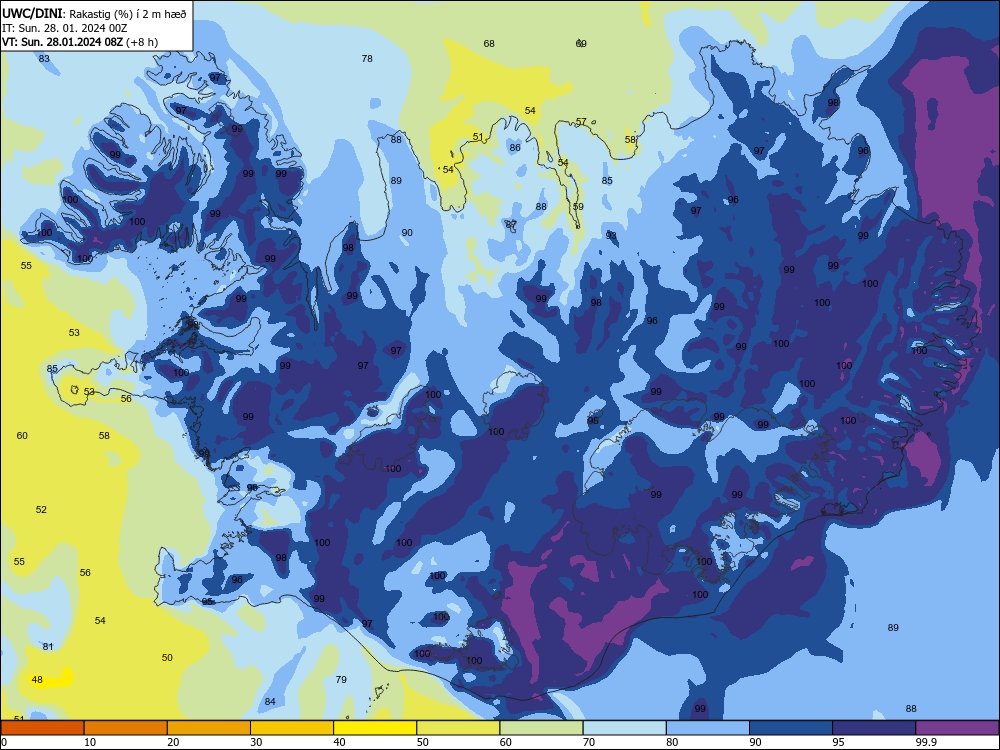Screen dimensions: 1000x750
Task: Click the map value '50' in the southwest sea
Action: coord(167,658)
